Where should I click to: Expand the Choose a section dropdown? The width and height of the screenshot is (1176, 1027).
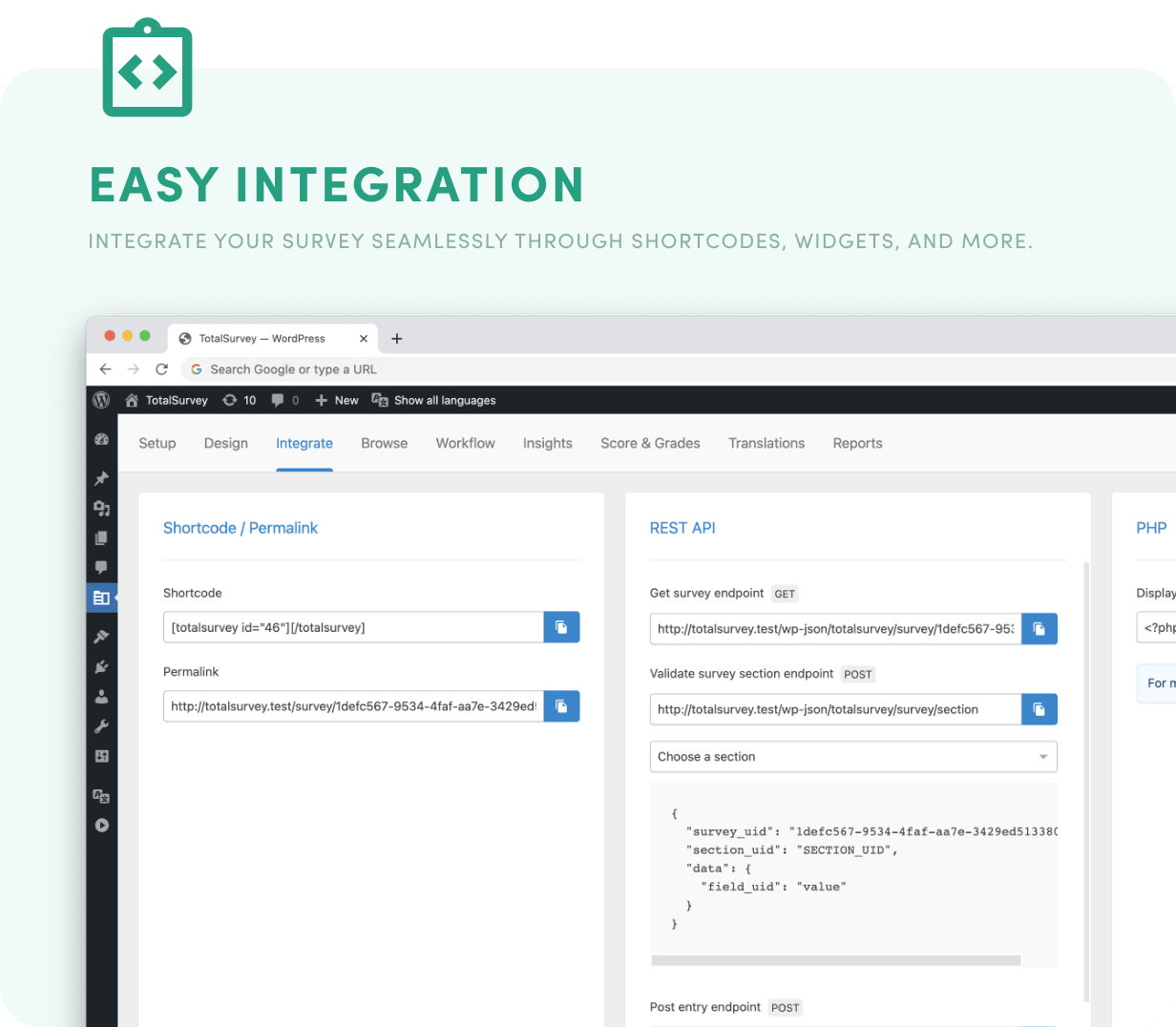coord(853,757)
